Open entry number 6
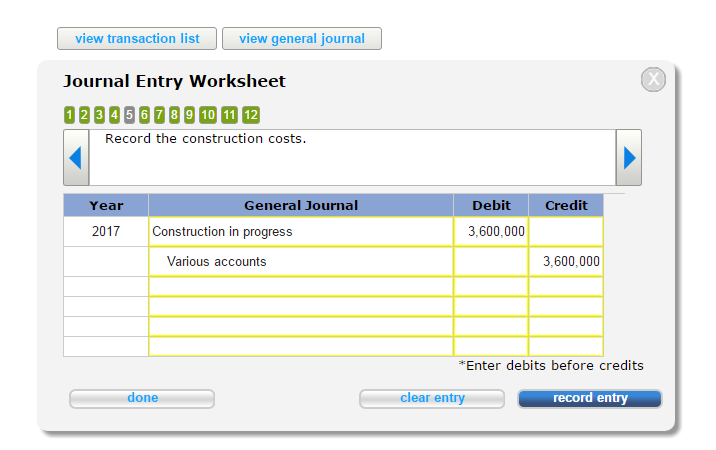This screenshot has height=450, width=716. 144,115
